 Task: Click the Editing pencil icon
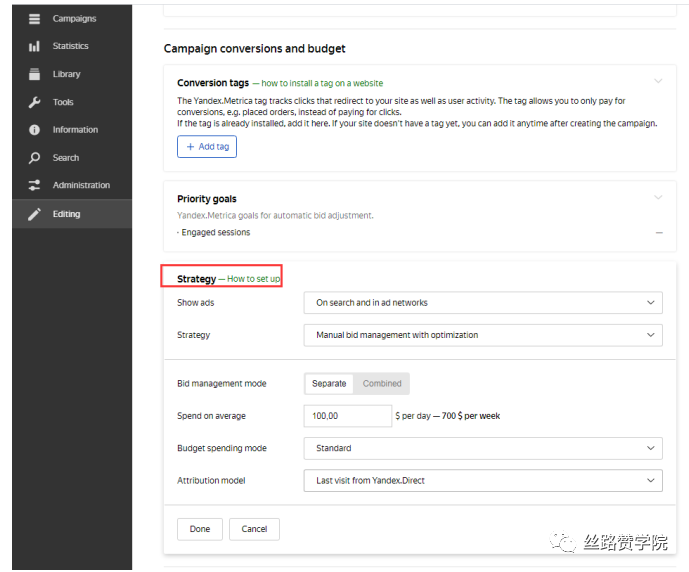tap(35, 214)
